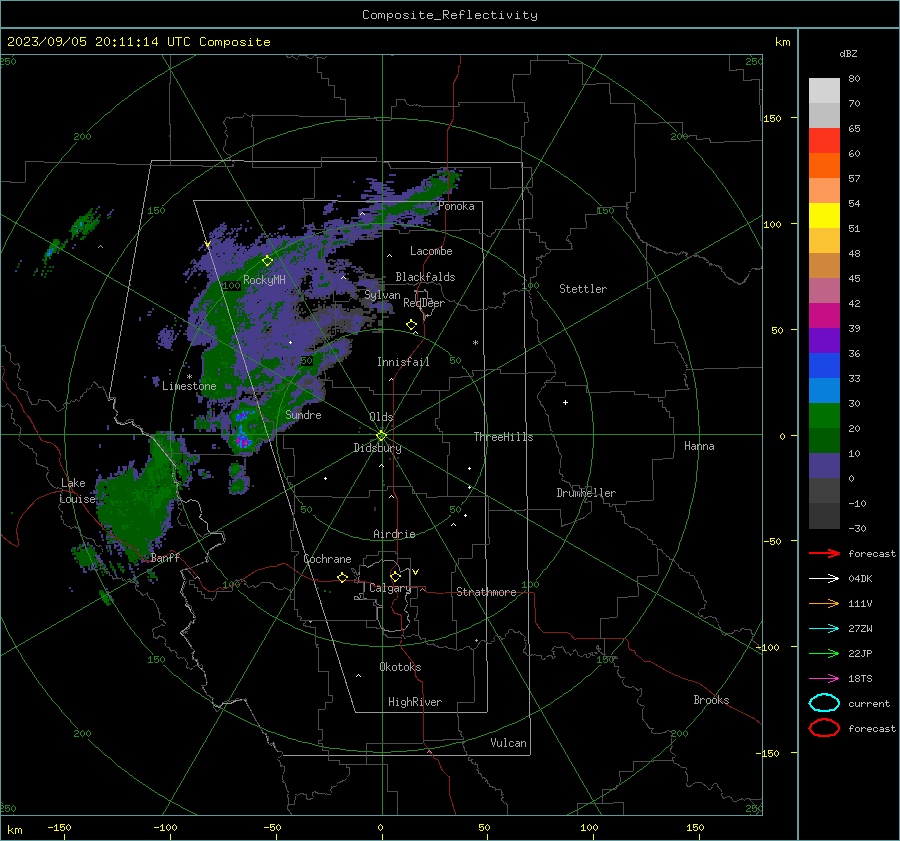Click the red forecast arrow in legend
This screenshot has width=900, height=841.
(x=824, y=553)
